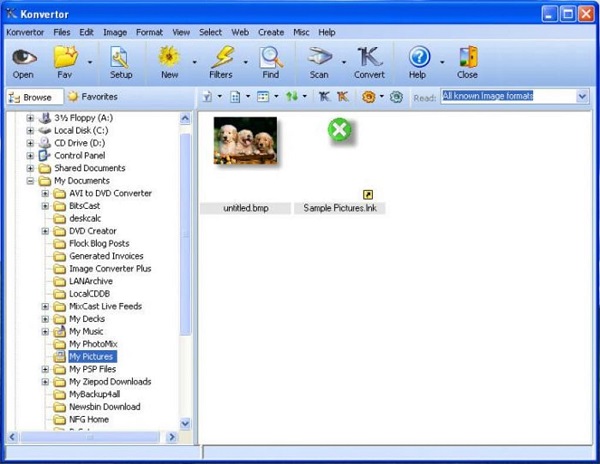Select the Browse tab
Viewport: 600px width, 464px height.
[34, 97]
